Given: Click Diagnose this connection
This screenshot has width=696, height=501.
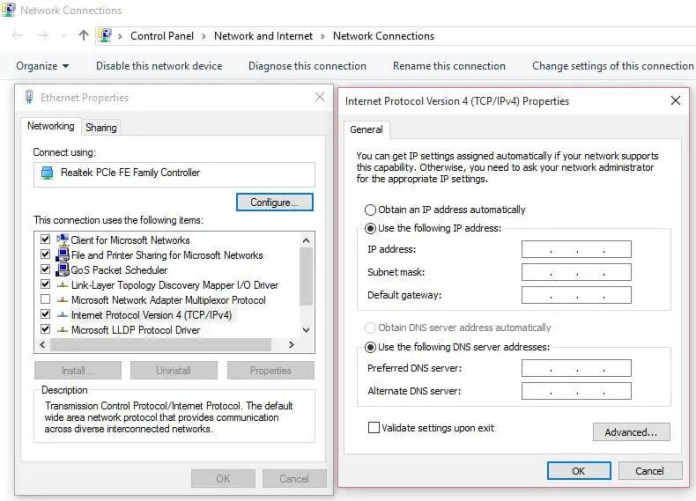Looking at the screenshot, I should [307, 66].
